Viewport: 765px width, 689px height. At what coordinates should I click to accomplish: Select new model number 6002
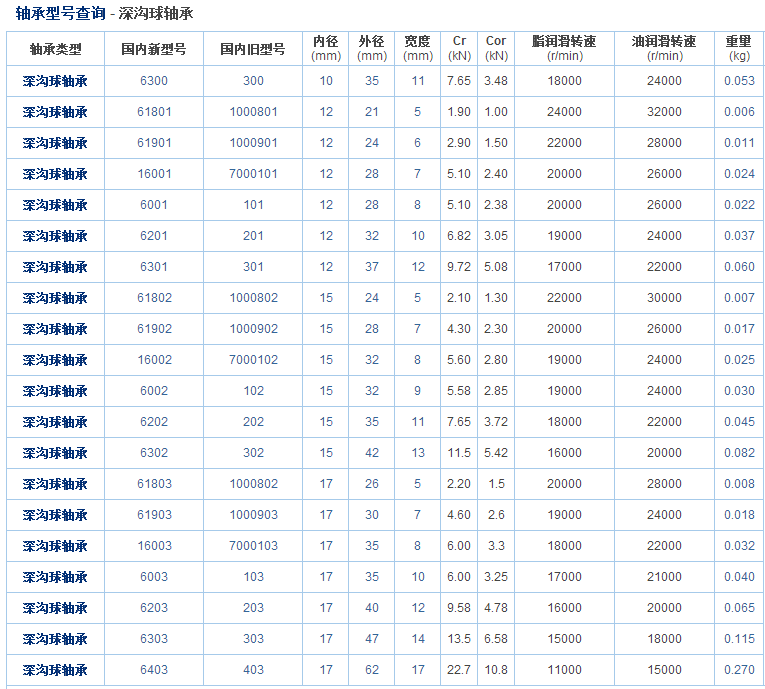(x=154, y=390)
